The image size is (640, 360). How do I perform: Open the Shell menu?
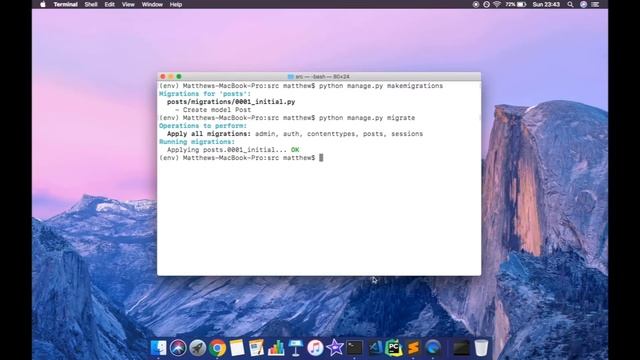(x=91, y=4)
